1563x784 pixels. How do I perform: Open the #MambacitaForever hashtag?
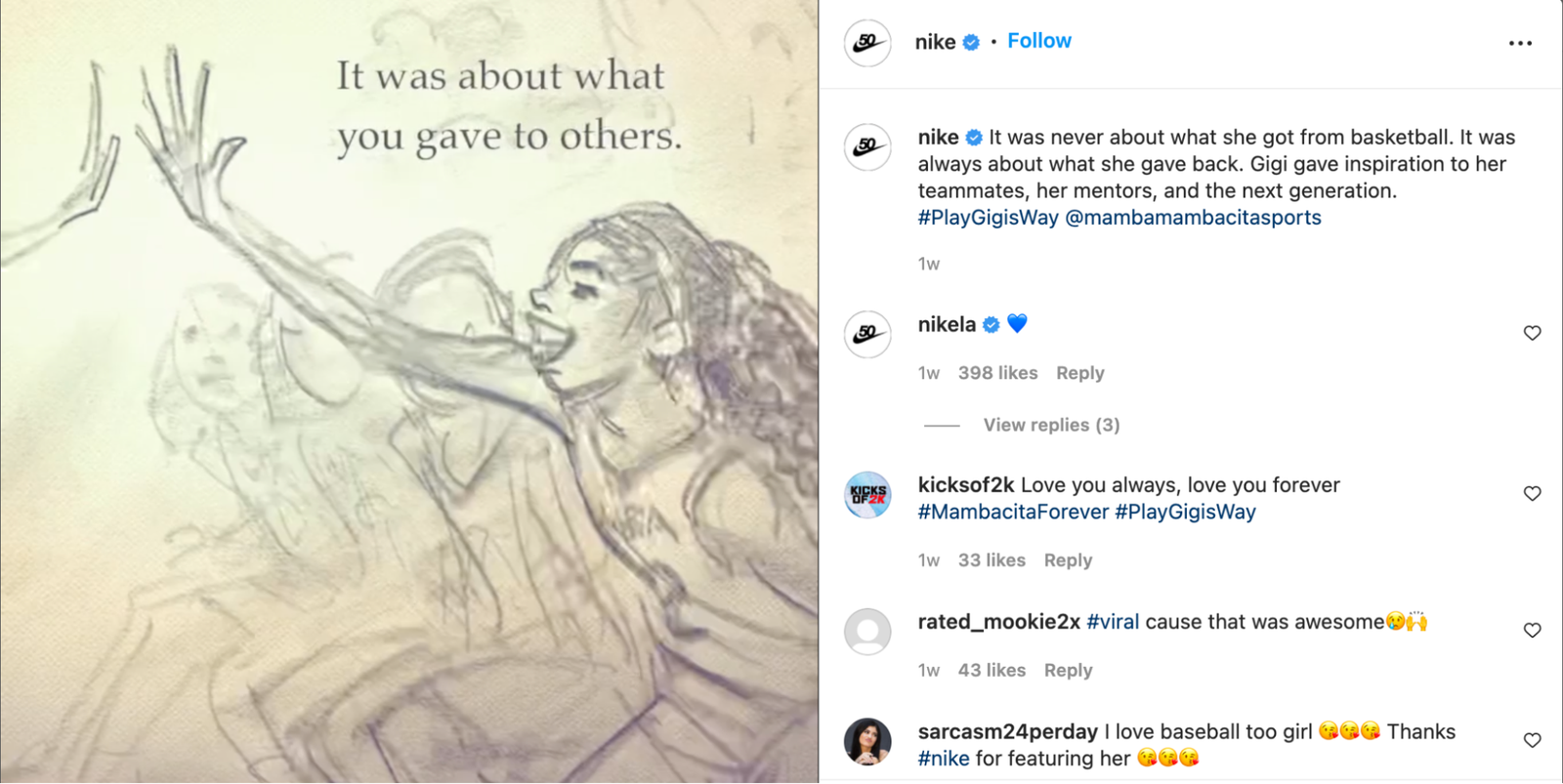pyautogui.click(x=1013, y=512)
